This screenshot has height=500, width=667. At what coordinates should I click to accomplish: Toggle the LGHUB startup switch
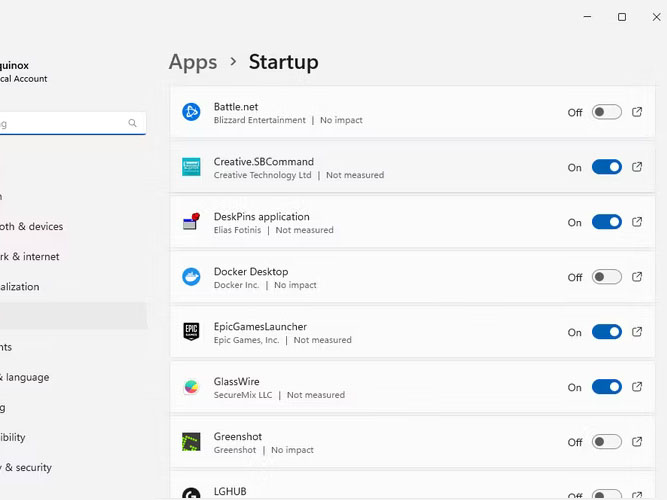[607, 495]
